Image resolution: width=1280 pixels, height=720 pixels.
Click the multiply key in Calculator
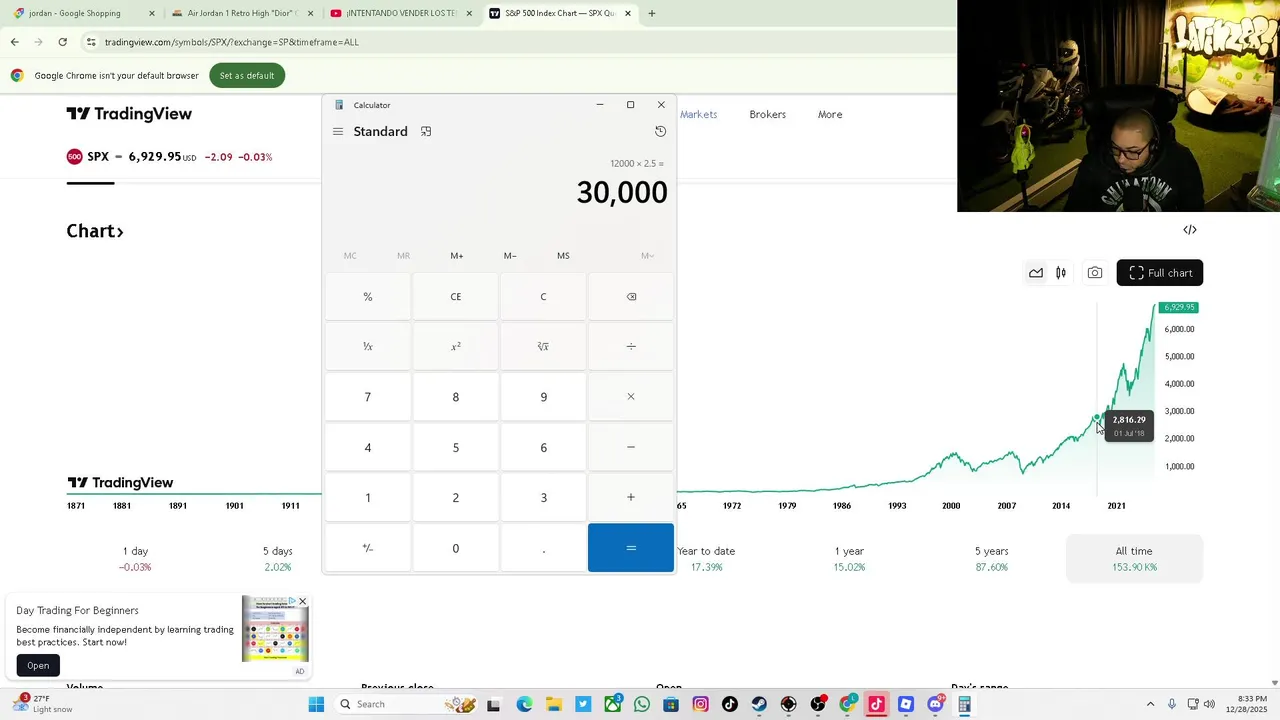pos(631,396)
